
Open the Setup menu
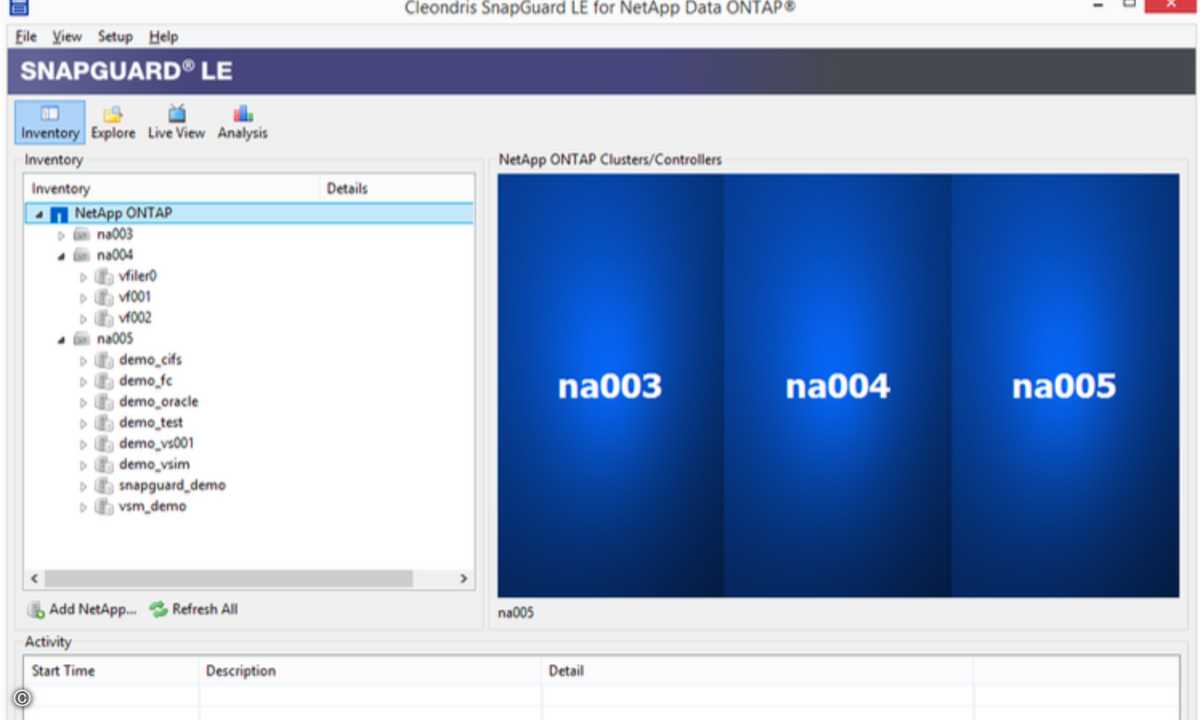[x=115, y=36]
